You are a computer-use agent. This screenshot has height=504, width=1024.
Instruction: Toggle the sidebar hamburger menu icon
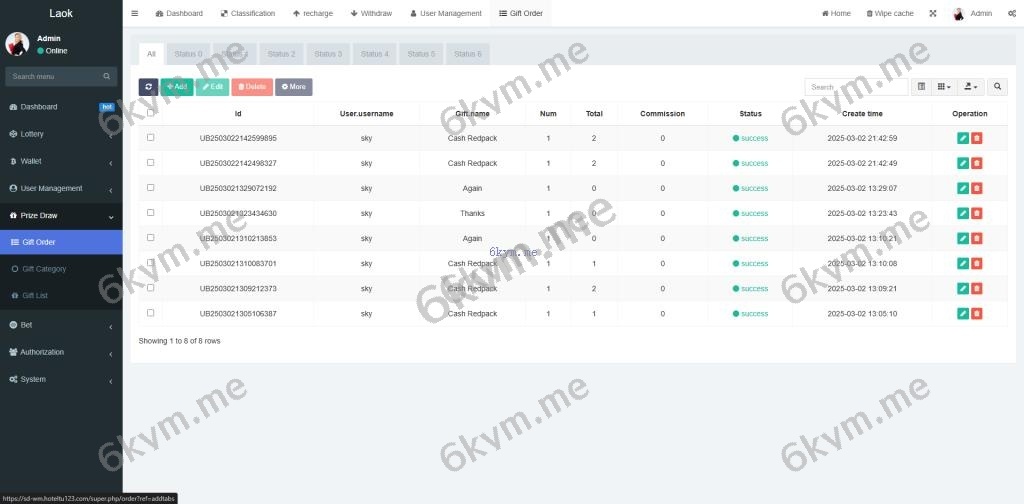click(135, 13)
